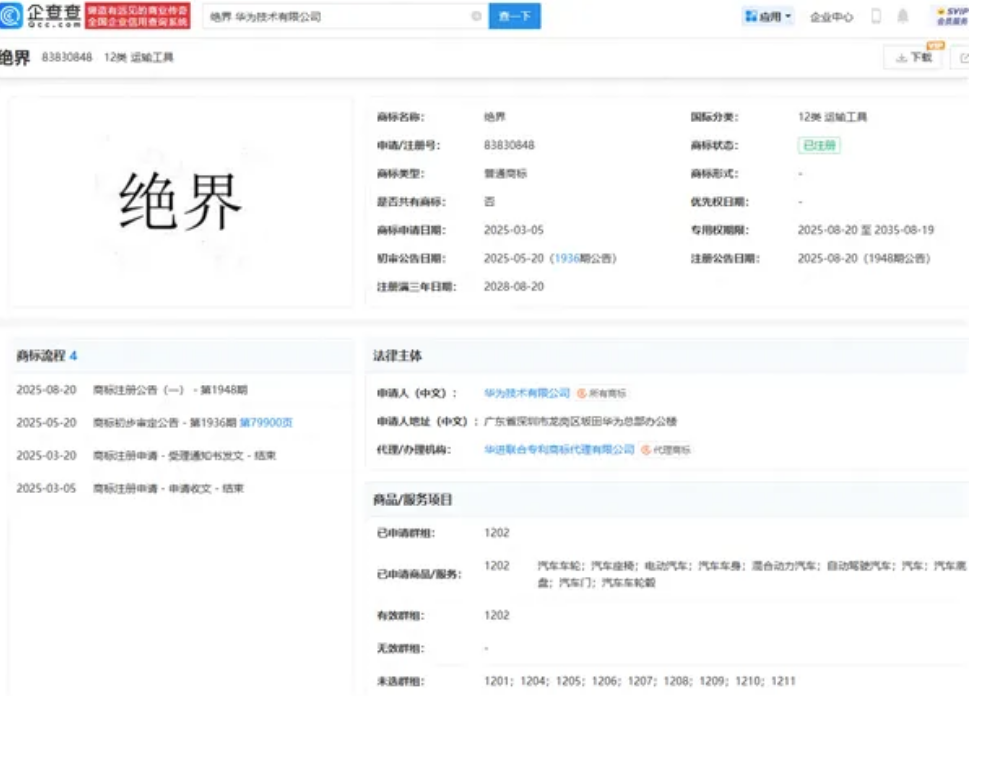Clear the search box with the X icon
This screenshot has width=998, height=780.
pyautogui.click(x=476, y=16)
